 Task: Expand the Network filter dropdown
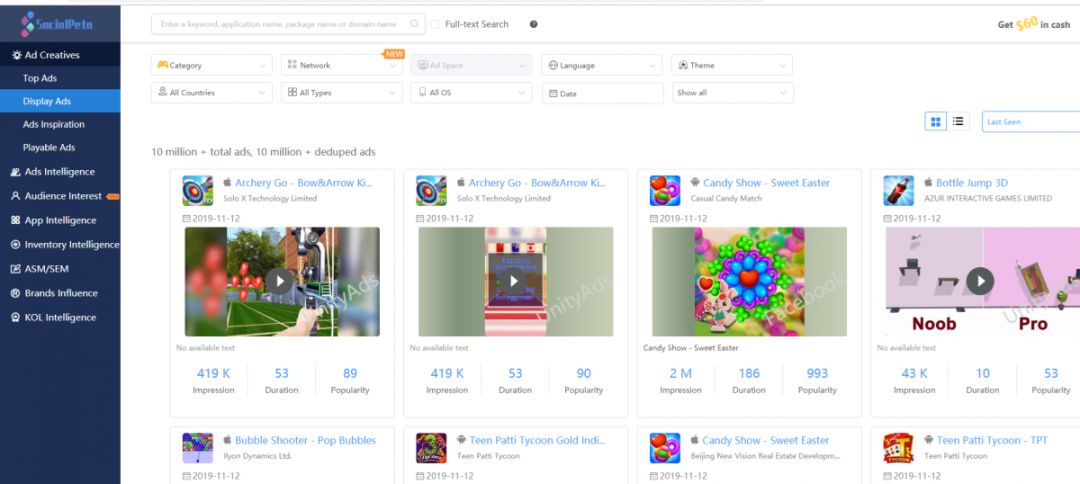click(341, 65)
